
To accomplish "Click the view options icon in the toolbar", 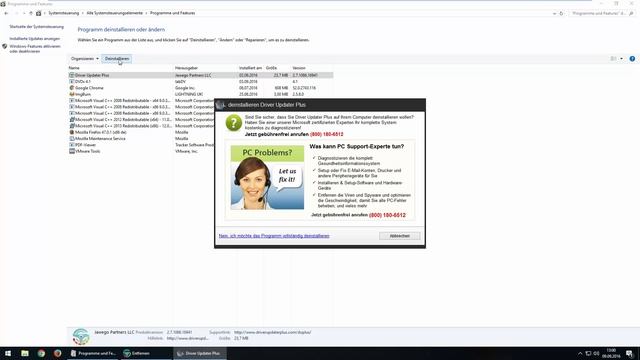I will point(613,59).
